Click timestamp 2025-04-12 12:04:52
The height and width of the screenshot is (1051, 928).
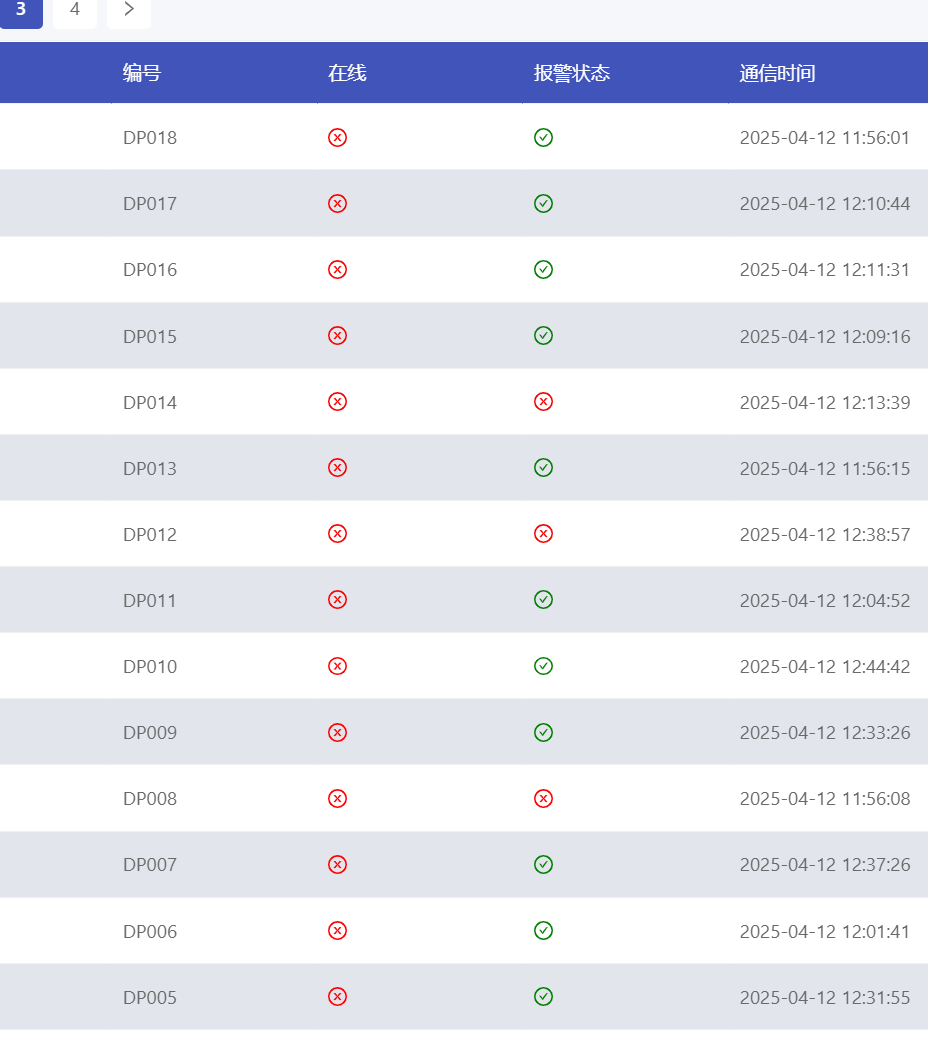[825, 600]
